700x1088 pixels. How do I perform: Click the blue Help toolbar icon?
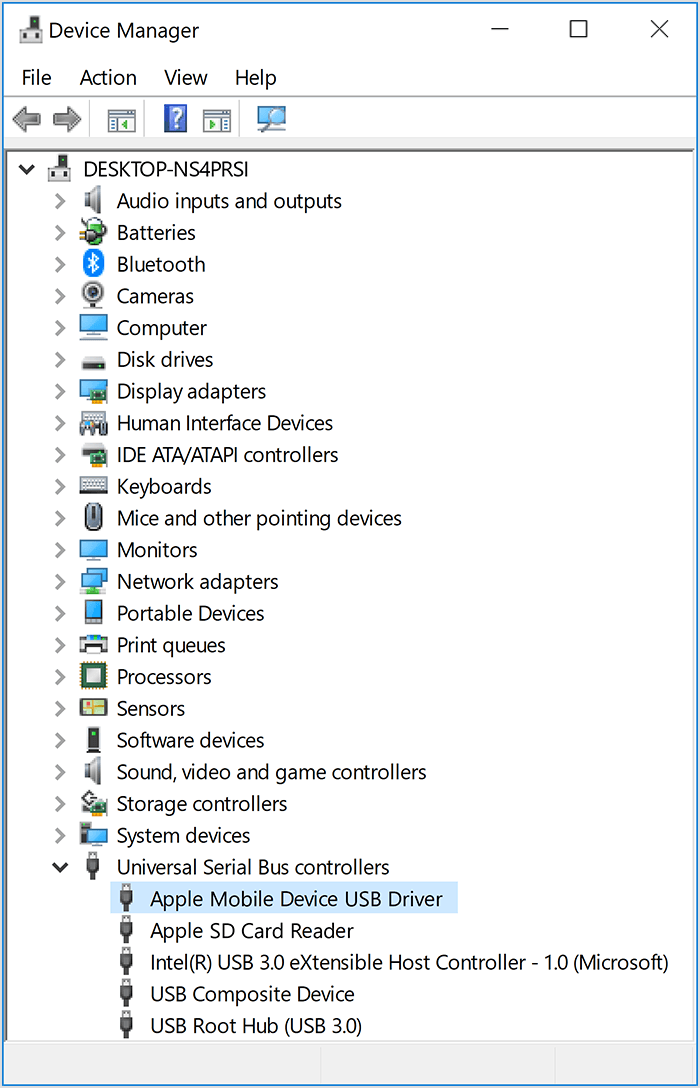(x=175, y=120)
